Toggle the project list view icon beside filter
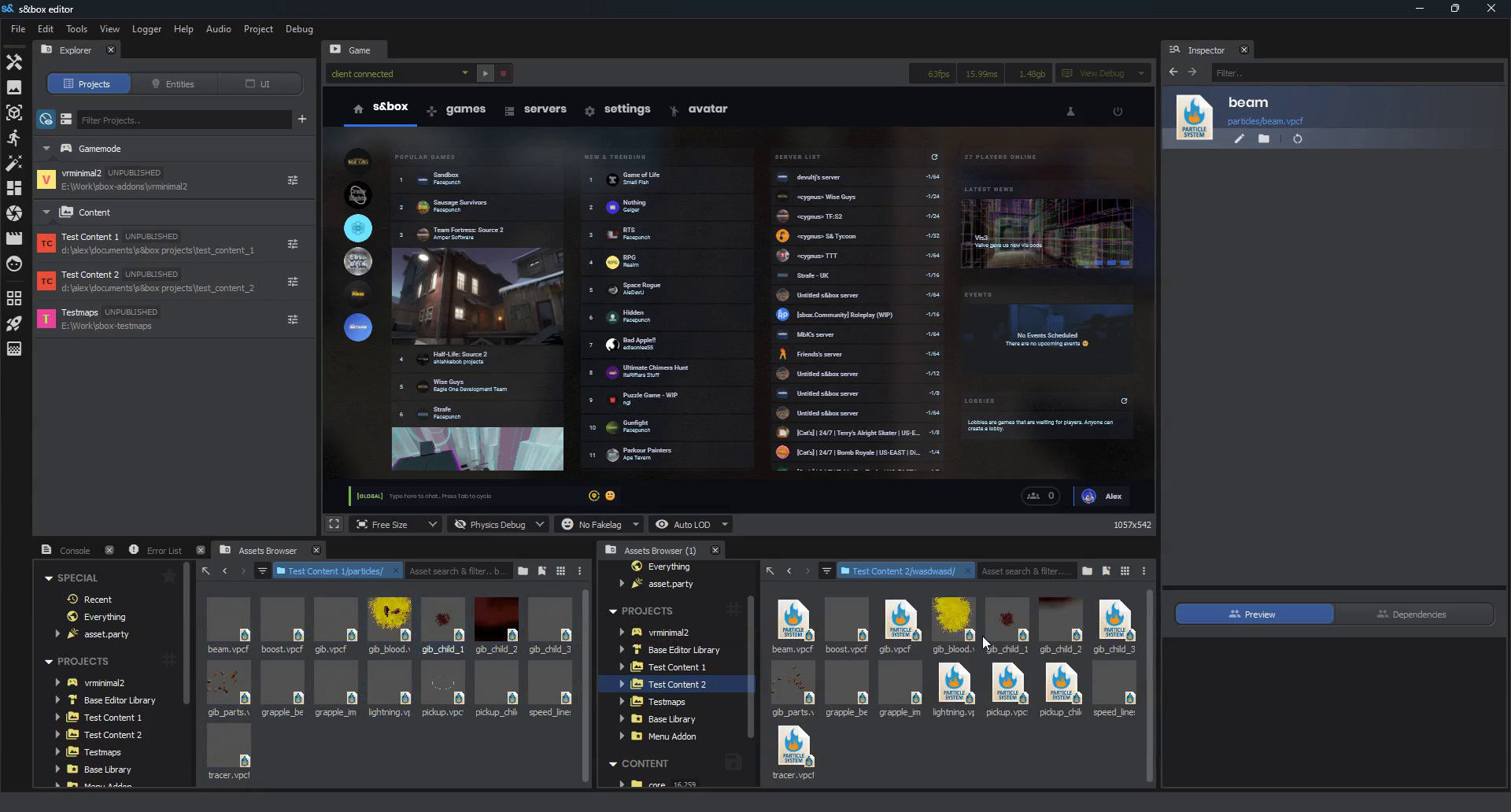1511x812 pixels. tap(66, 120)
